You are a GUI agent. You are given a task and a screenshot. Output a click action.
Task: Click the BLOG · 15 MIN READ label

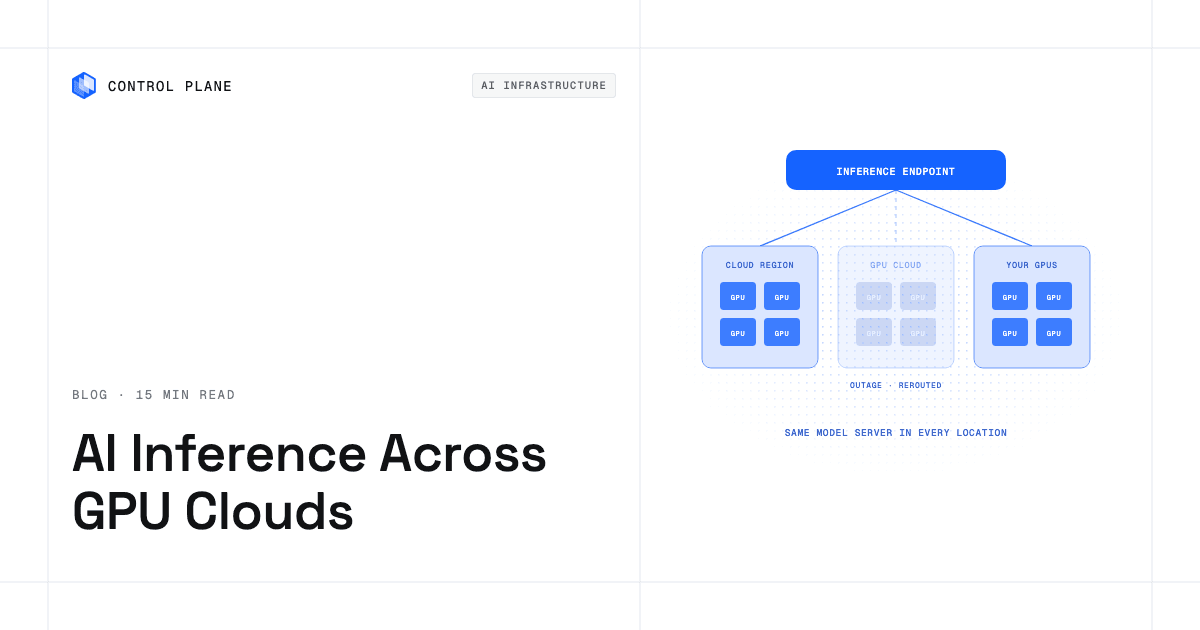pyautogui.click(x=154, y=395)
